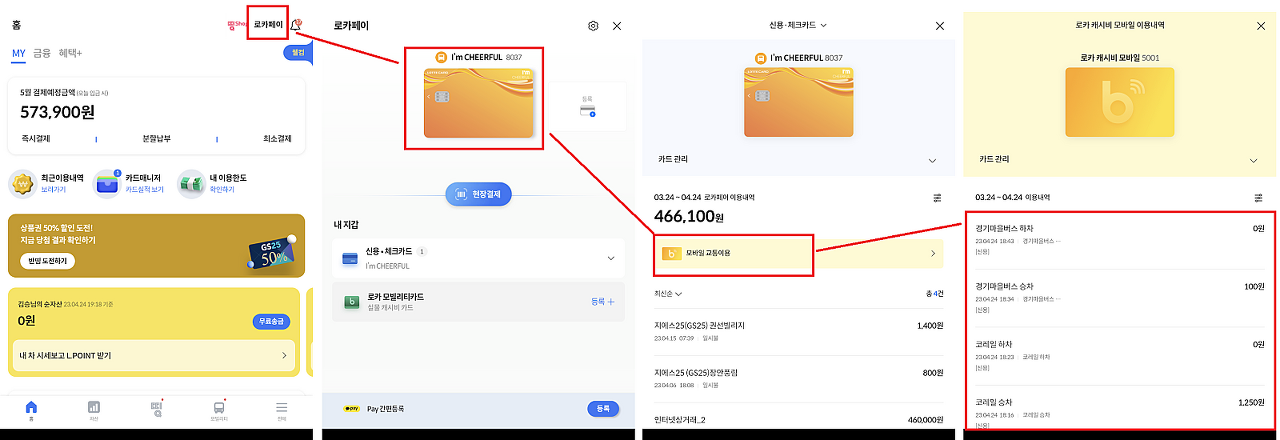Open 최근이용내역 coin icon
Viewport: 1280px width, 440px height.
pyautogui.click(x=23, y=183)
